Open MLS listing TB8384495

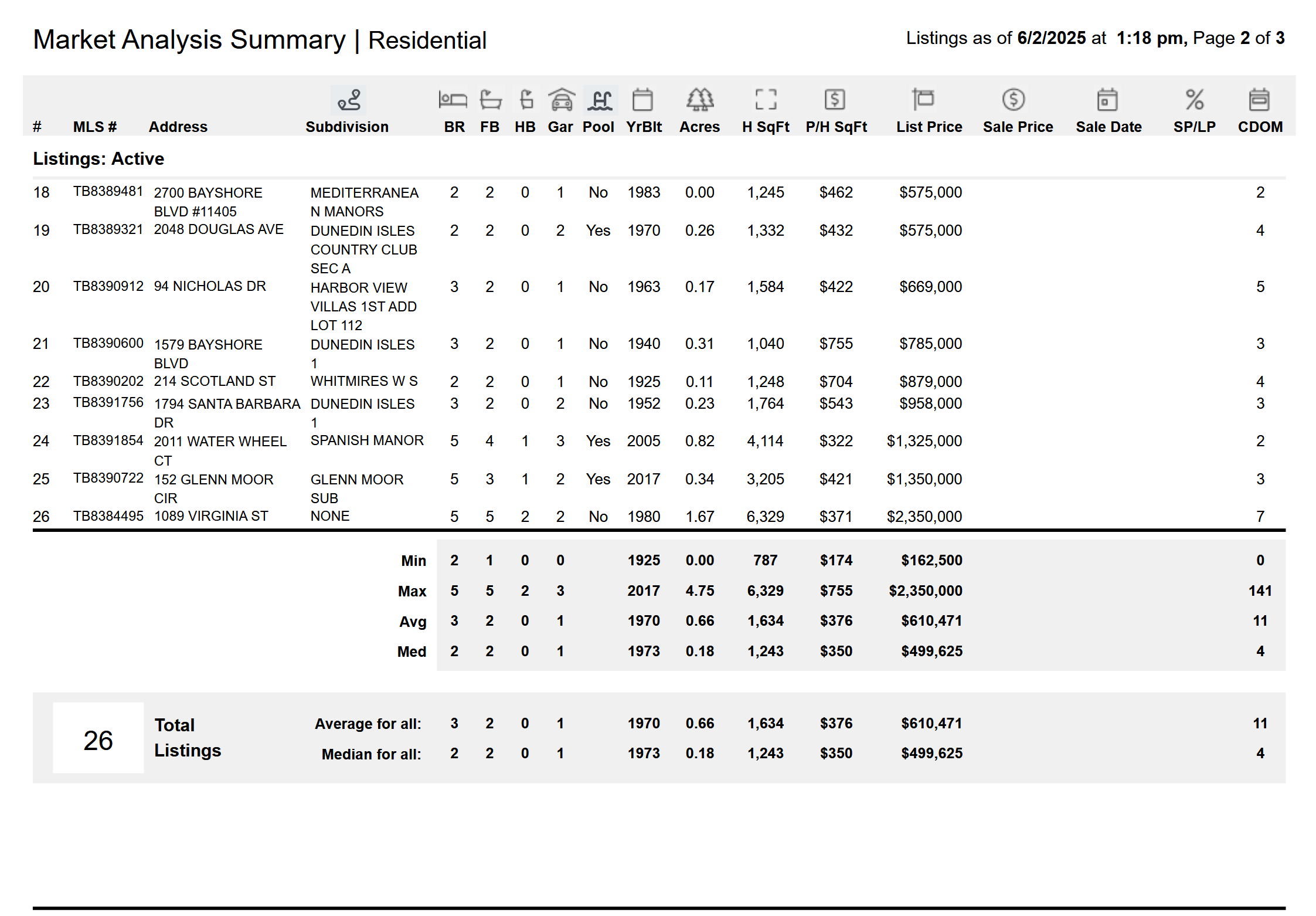[x=108, y=516]
